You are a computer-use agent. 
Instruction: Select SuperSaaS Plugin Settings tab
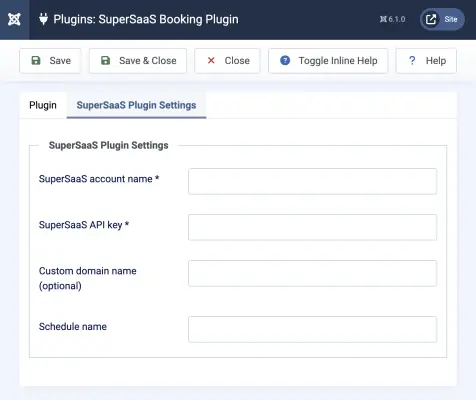tap(136, 105)
